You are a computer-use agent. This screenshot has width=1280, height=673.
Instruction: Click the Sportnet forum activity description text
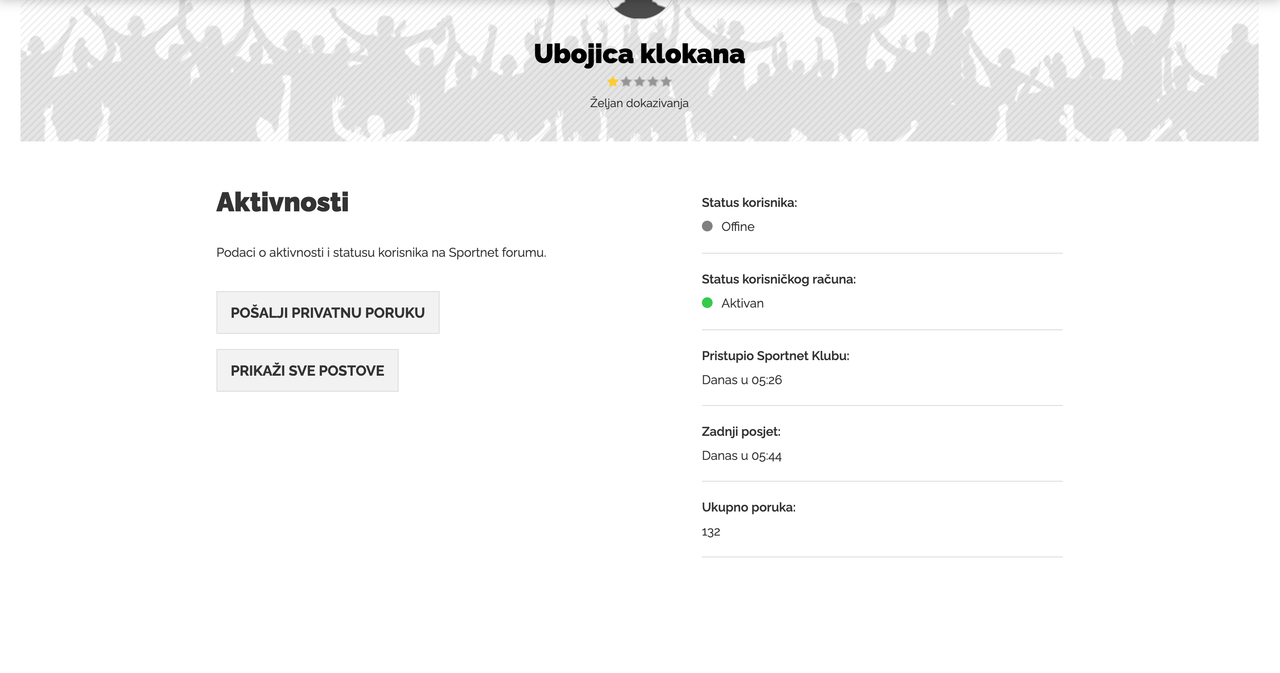[381, 253]
